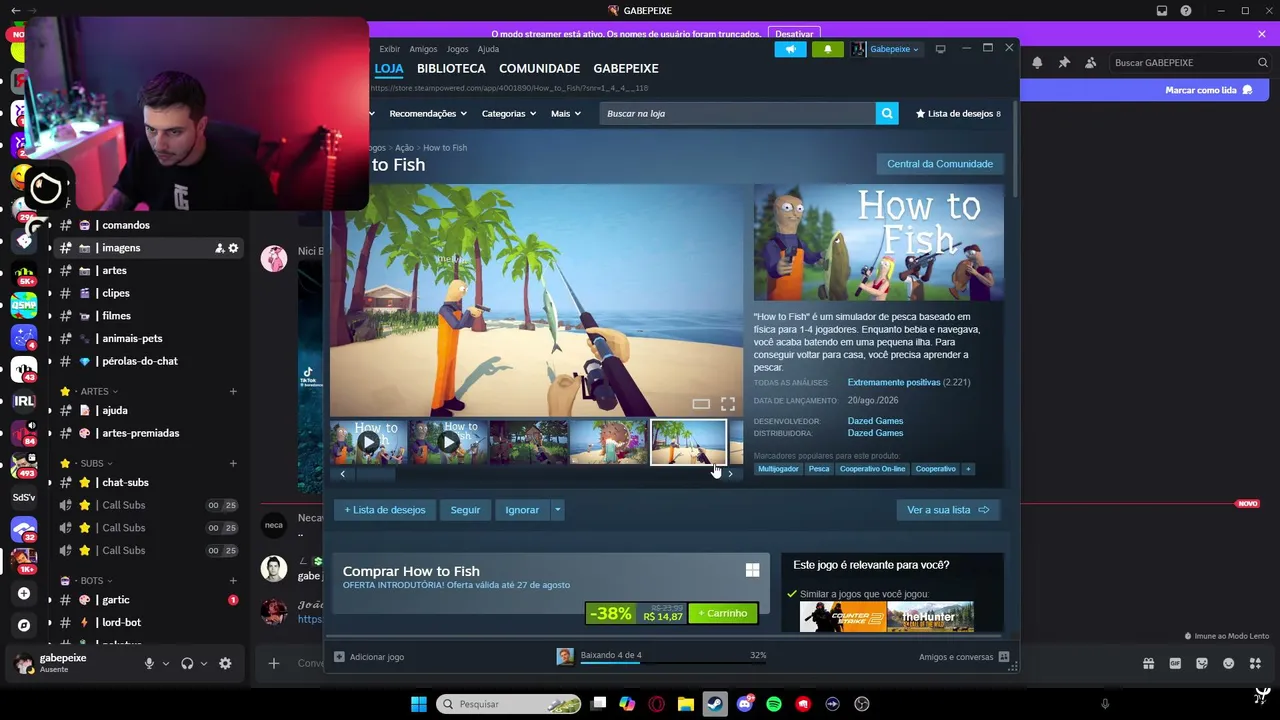Select the Pesca tag
Screen dimensions: 1280x720
(819, 469)
